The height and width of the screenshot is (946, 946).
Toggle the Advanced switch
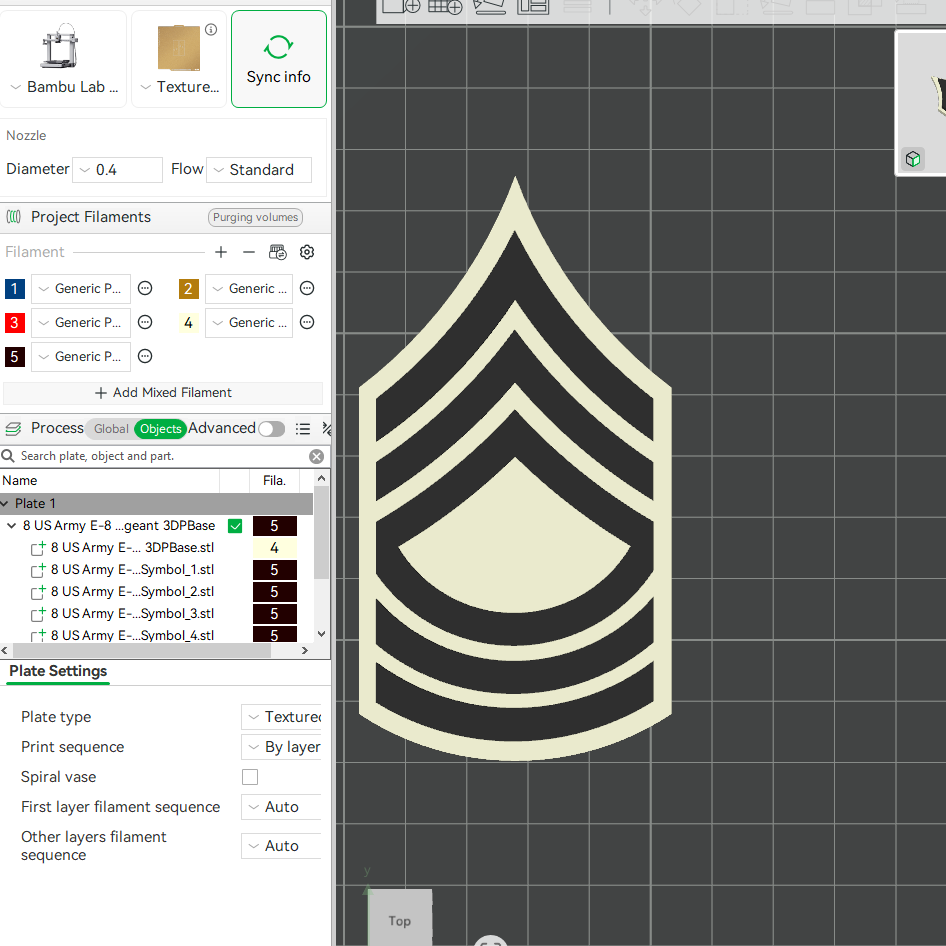(x=271, y=429)
